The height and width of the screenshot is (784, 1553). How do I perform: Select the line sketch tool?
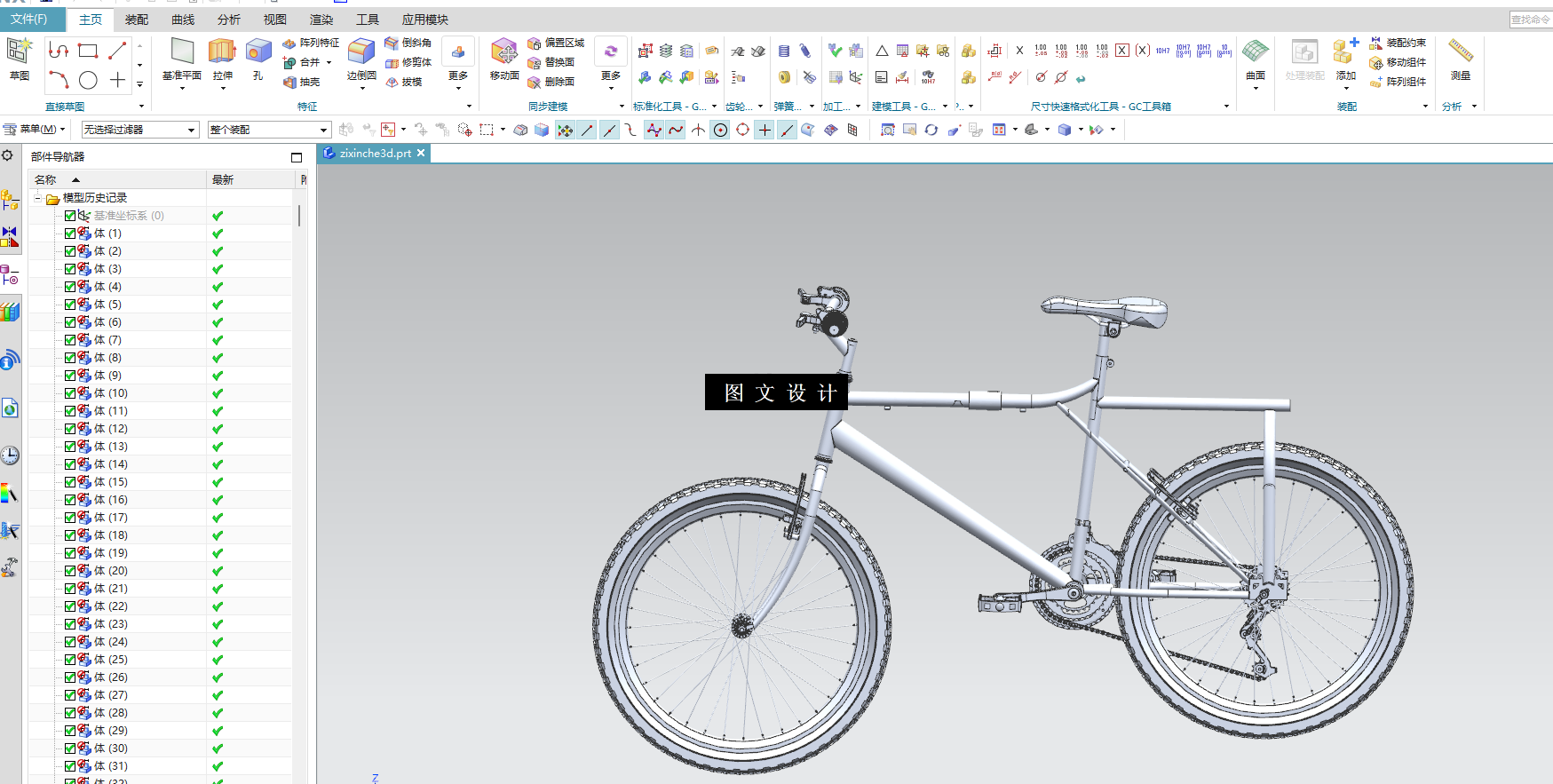tap(117, 51)
